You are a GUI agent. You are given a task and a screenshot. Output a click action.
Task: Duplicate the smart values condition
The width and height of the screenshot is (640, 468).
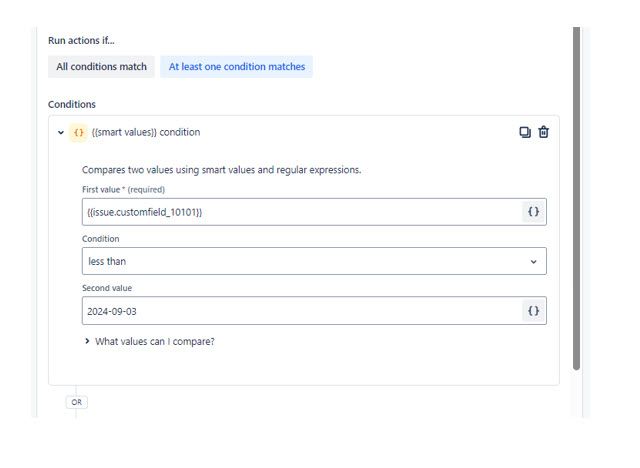pos(525,132)
